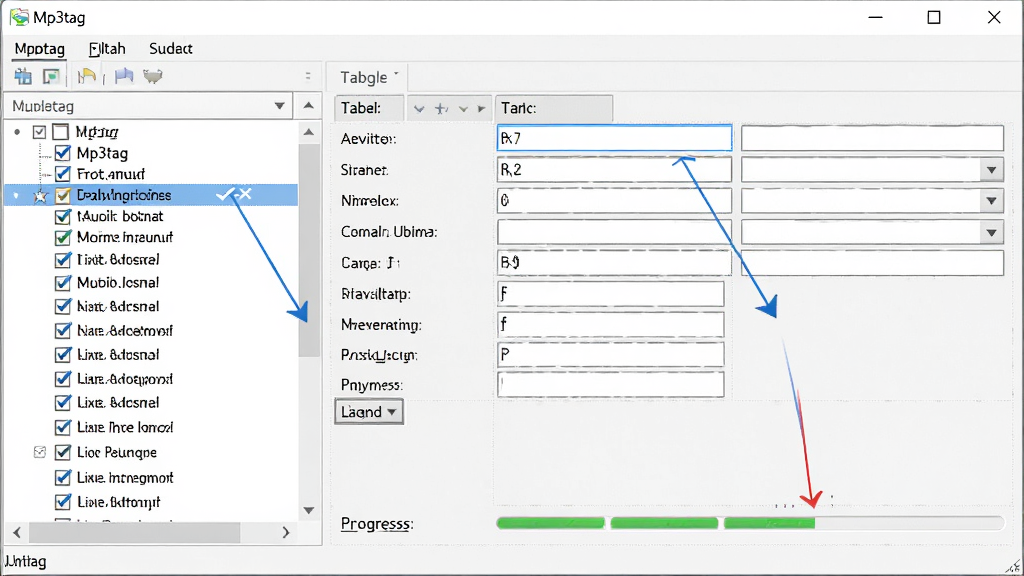The width and height of the screenshot is (1024, 576).
Task: Click the Progresss label
Action: coord(377,524)
